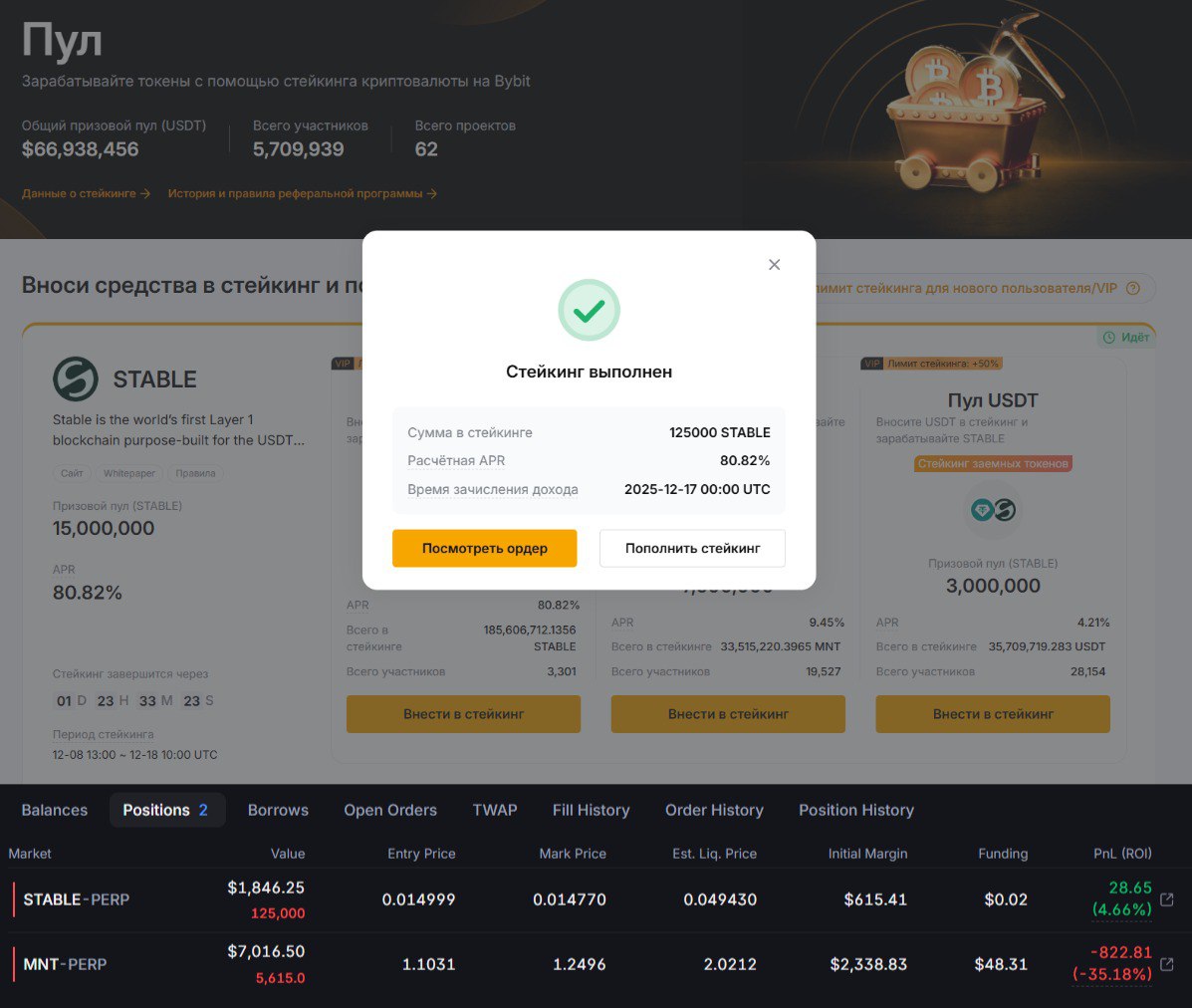Close the staking success dialog
Screen dimensions: 1192x1008
(x=774, y=265)
